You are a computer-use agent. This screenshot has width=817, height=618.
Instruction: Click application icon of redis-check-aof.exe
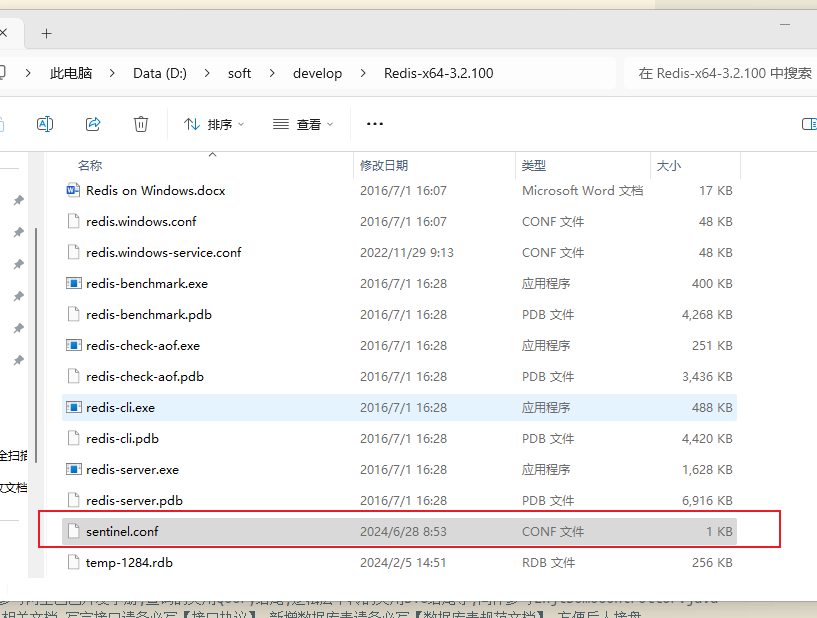pos(73,345)
